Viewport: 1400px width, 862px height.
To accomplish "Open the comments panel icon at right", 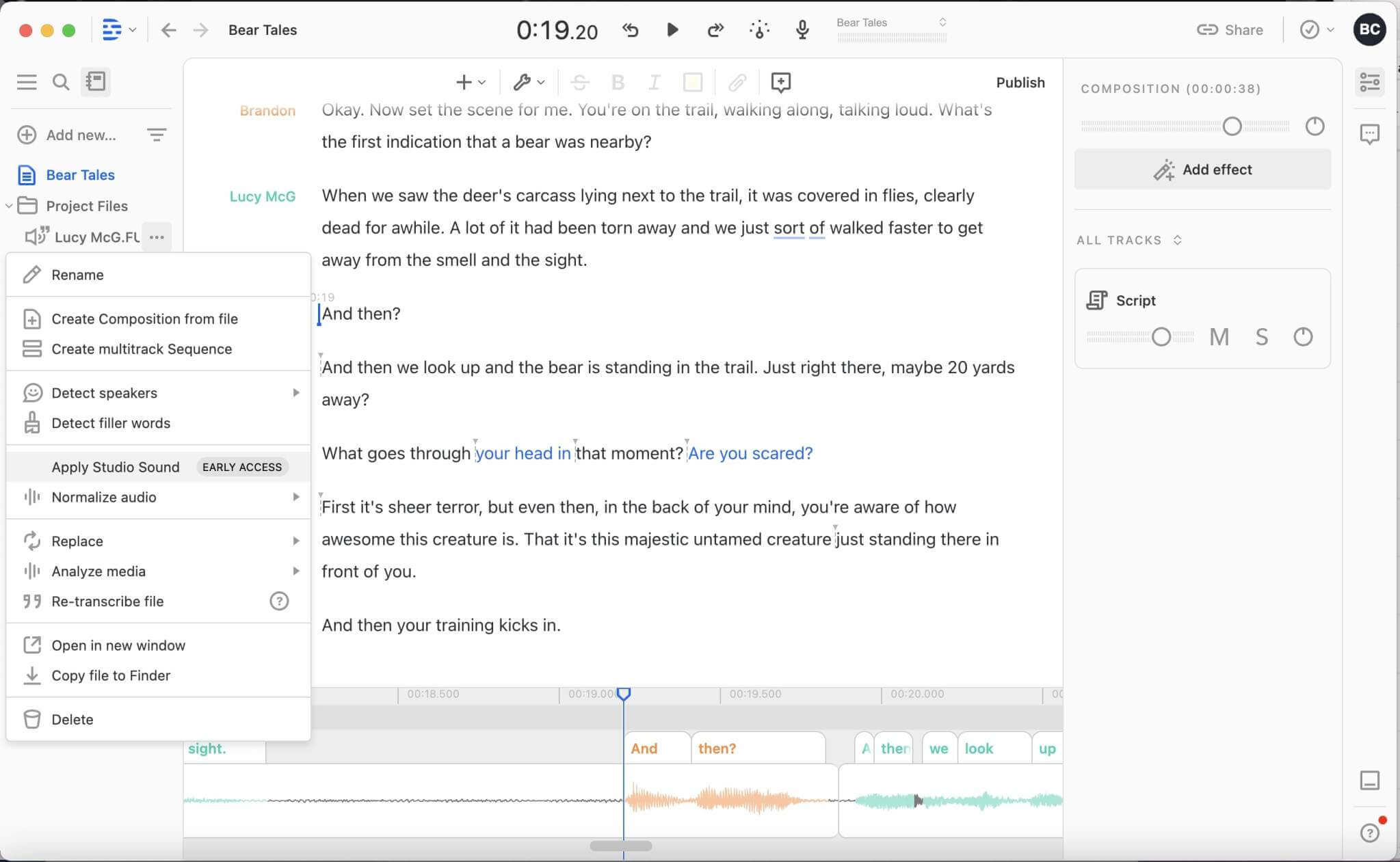I will [x=1369, y=134].
